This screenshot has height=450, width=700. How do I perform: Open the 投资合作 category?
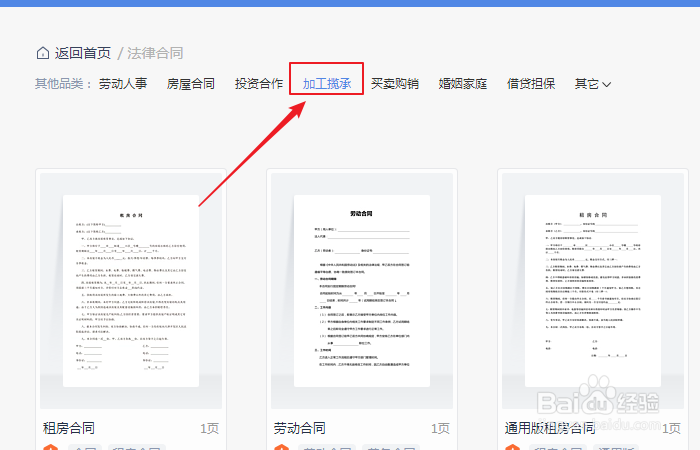click(x=259, y=83)
